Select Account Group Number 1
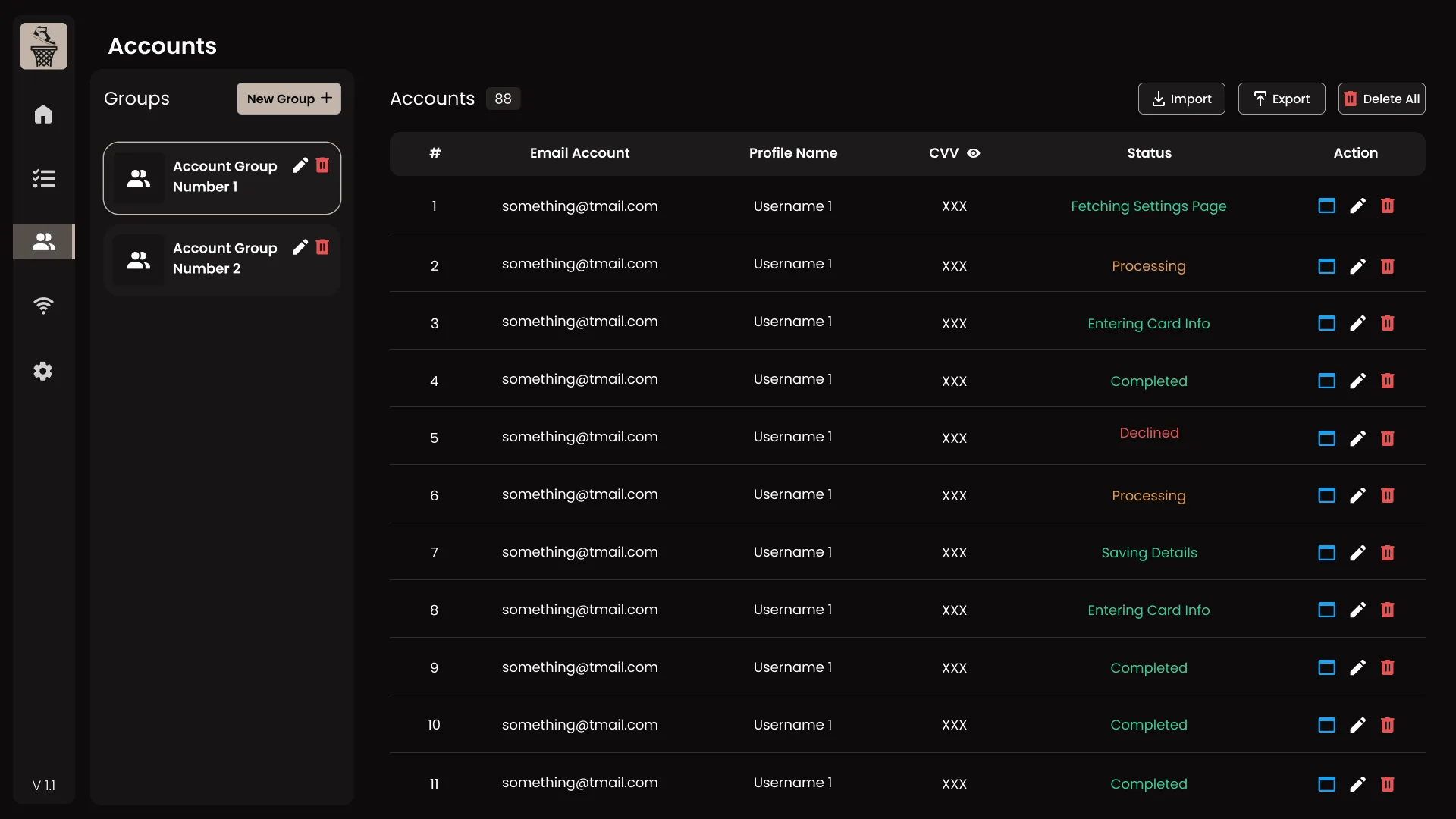The image size is (1456, 819). [222, 178]
